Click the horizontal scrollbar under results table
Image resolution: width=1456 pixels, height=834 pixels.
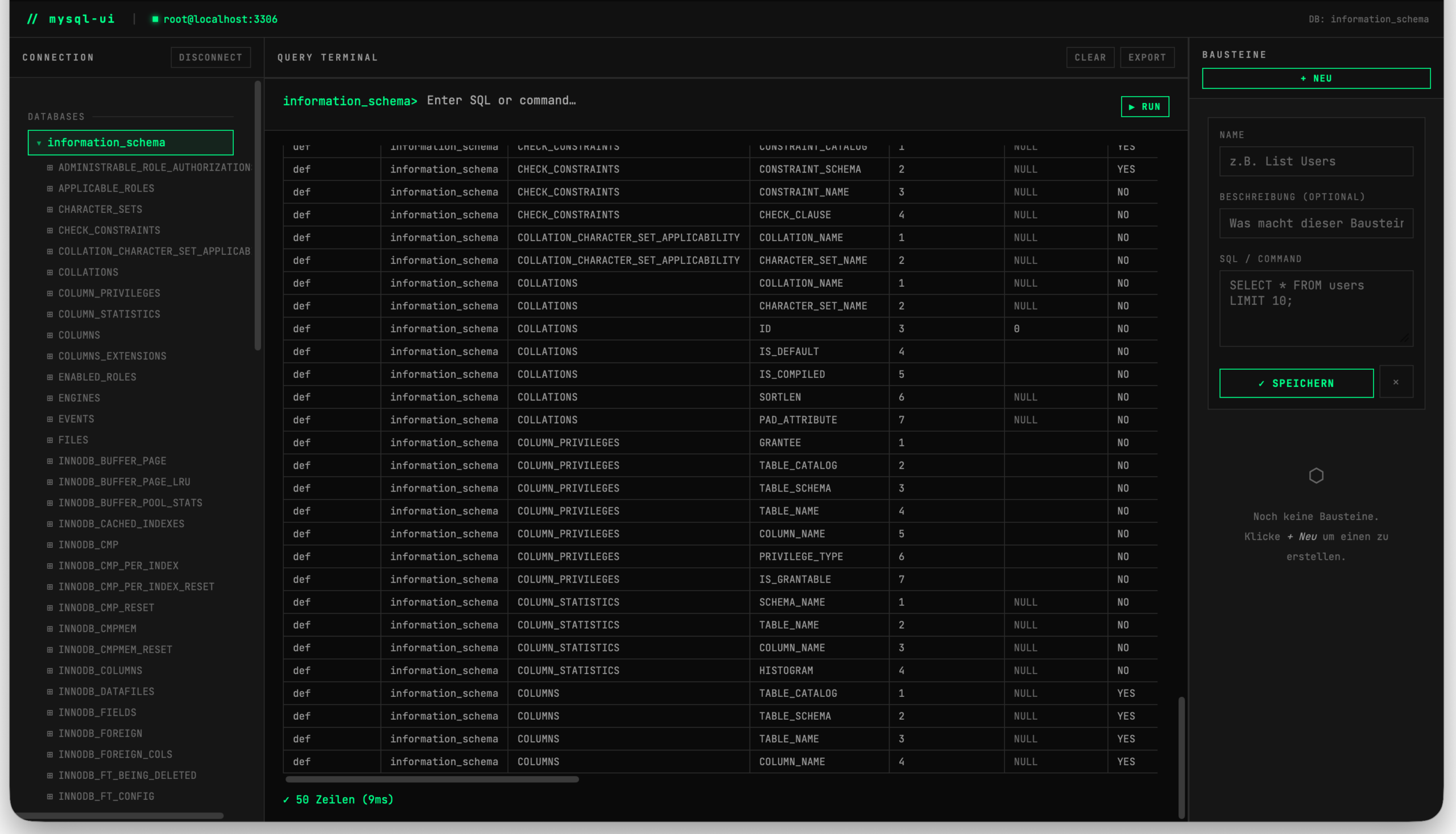click(432, 779)
